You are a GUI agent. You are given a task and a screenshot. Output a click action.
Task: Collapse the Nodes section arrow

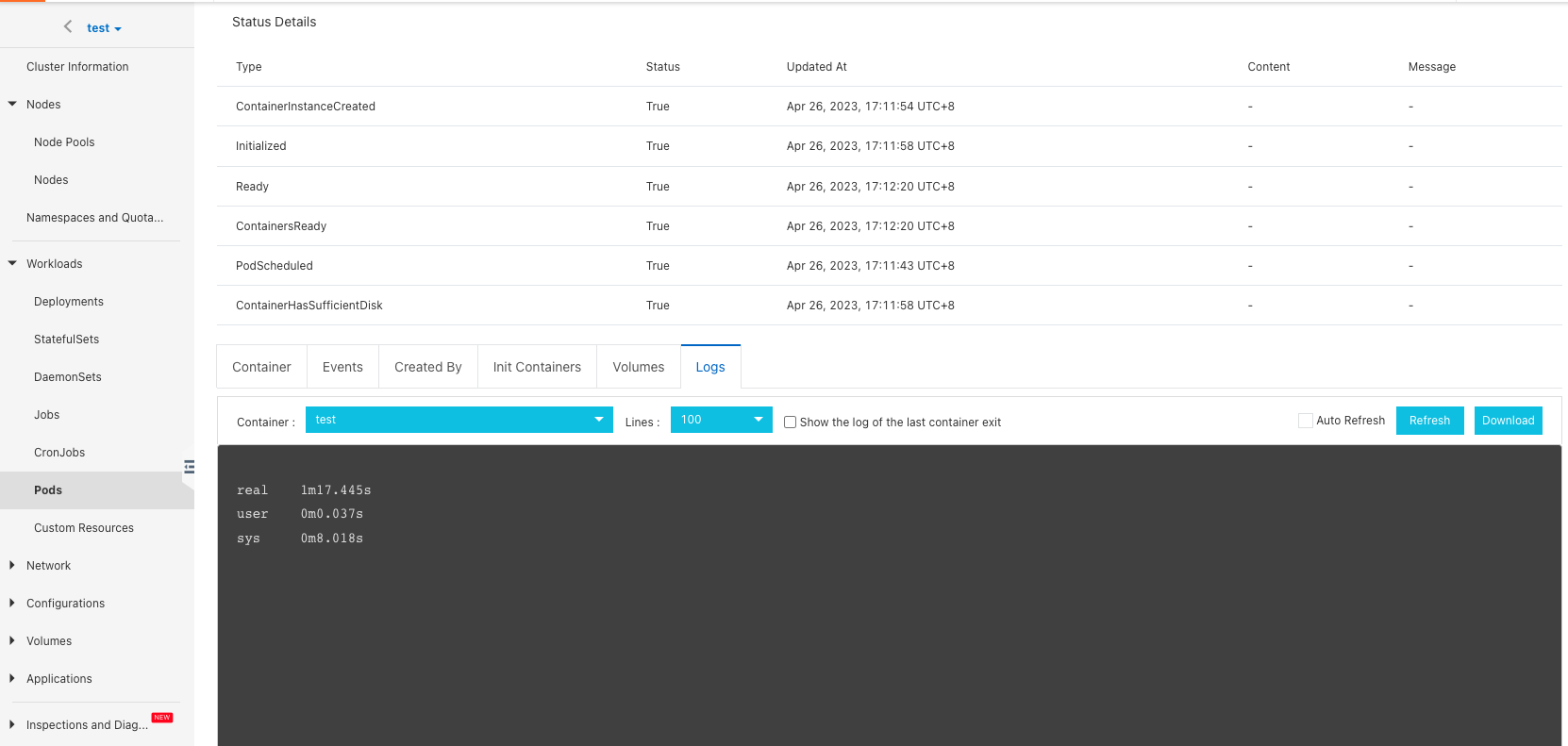tap(12, 105)
